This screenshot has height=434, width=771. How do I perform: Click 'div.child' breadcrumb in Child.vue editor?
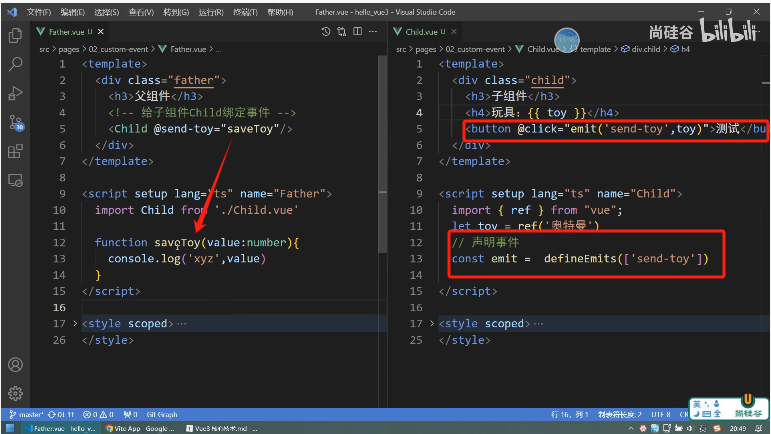point(641,49)
